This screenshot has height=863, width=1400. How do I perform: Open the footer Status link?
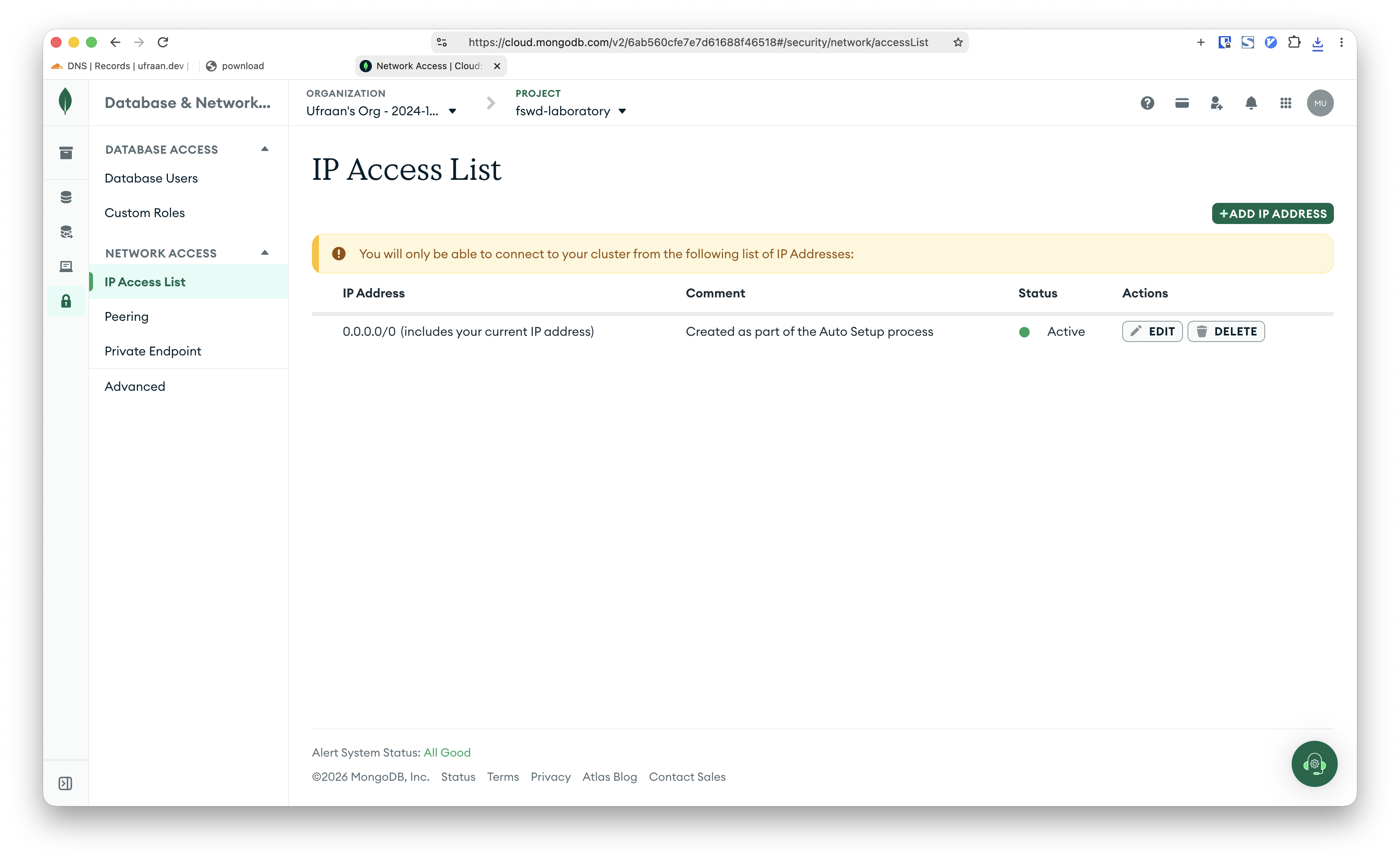tap(458, 777)
